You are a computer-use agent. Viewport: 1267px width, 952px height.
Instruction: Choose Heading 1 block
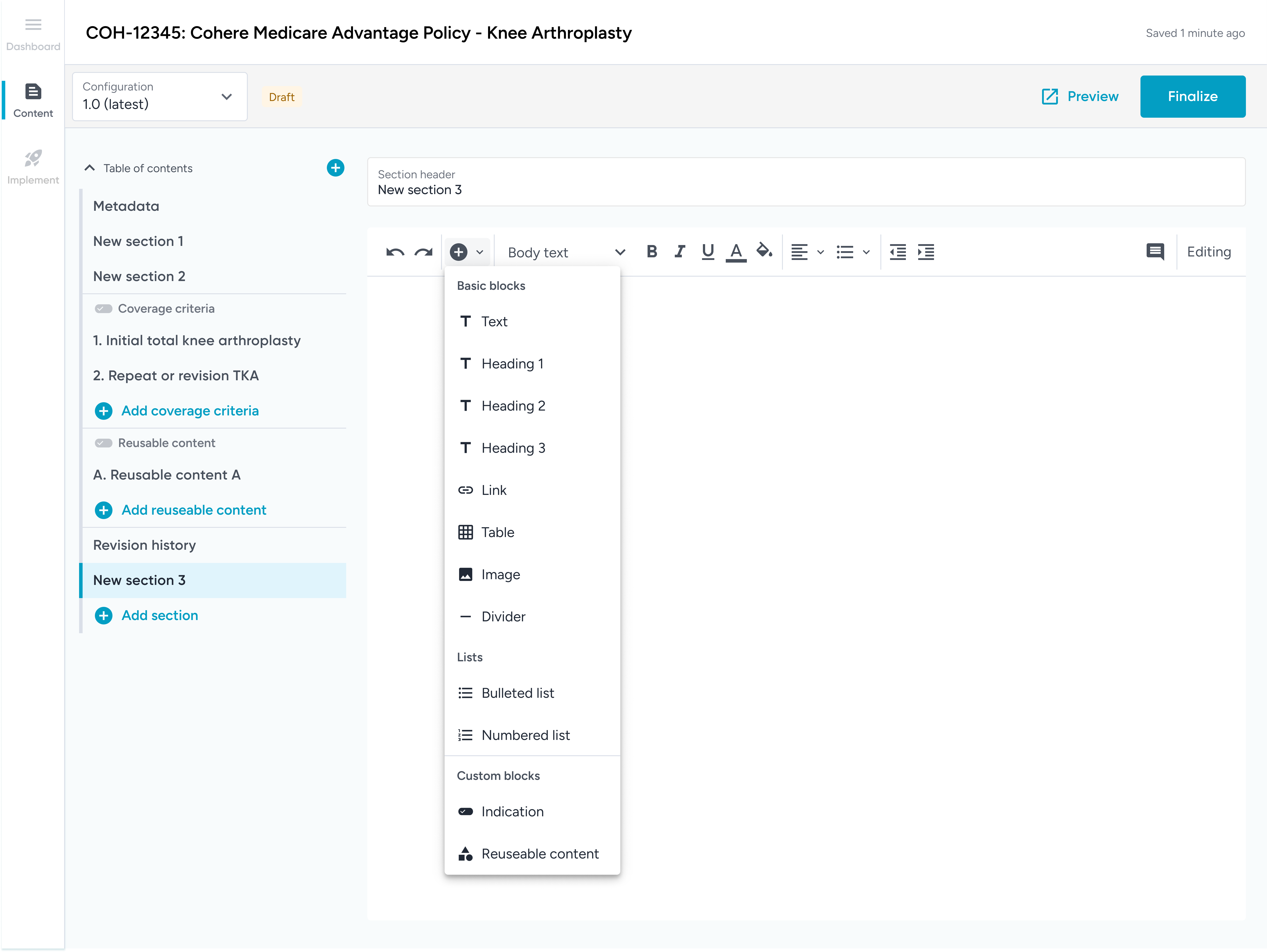click(532, 364)
